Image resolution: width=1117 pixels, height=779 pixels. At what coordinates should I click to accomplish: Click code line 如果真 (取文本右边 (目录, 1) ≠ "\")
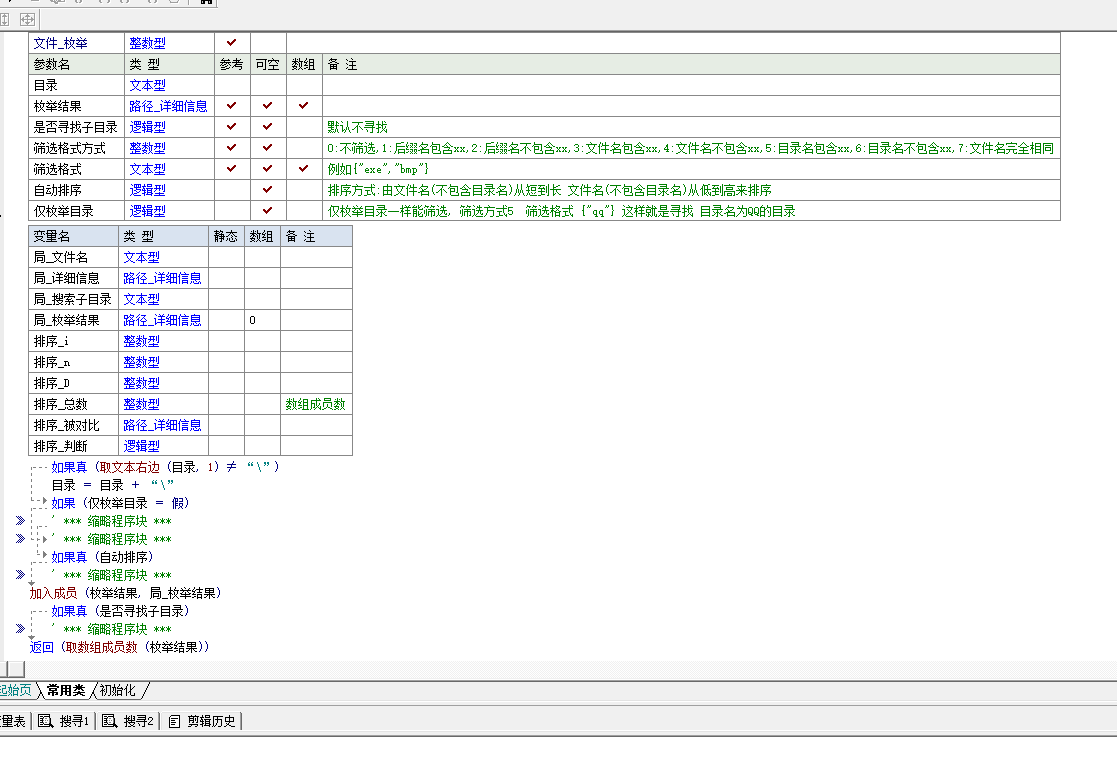click(165, 467)
